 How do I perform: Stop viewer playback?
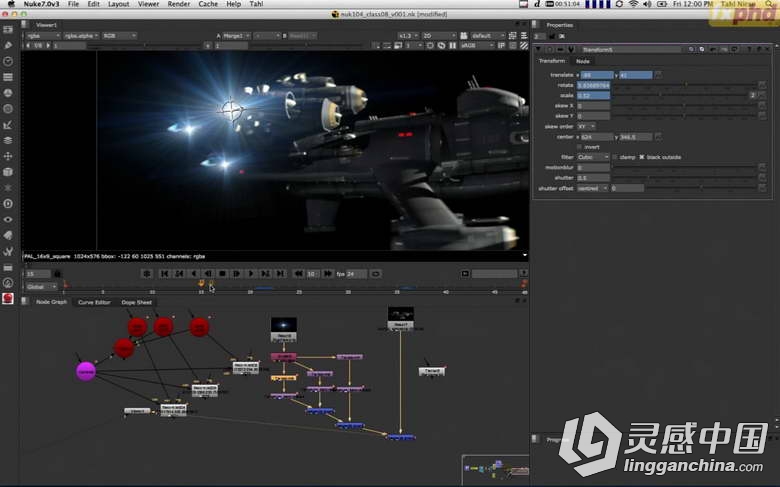tap(222, 274)
